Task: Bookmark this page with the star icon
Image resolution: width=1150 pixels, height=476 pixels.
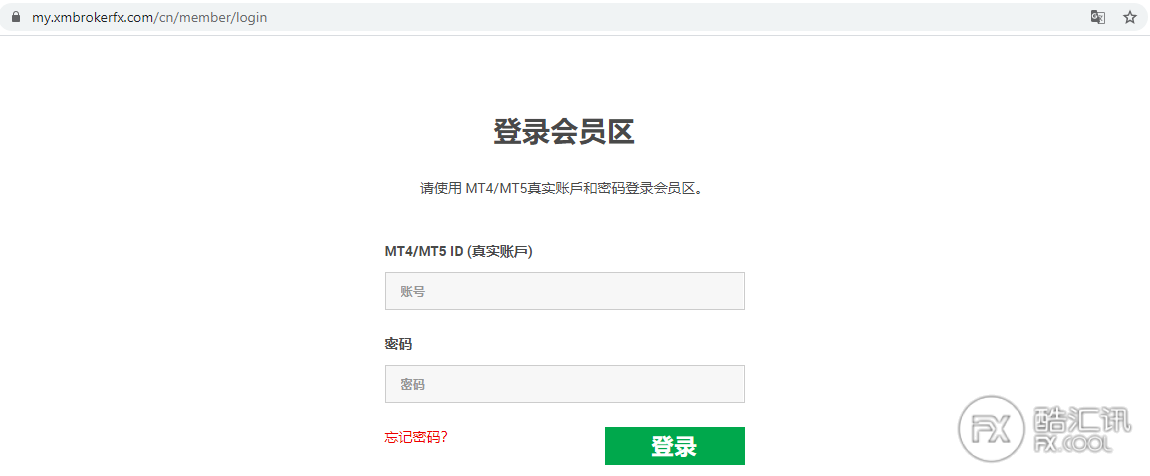Action: click(1130, 17)
